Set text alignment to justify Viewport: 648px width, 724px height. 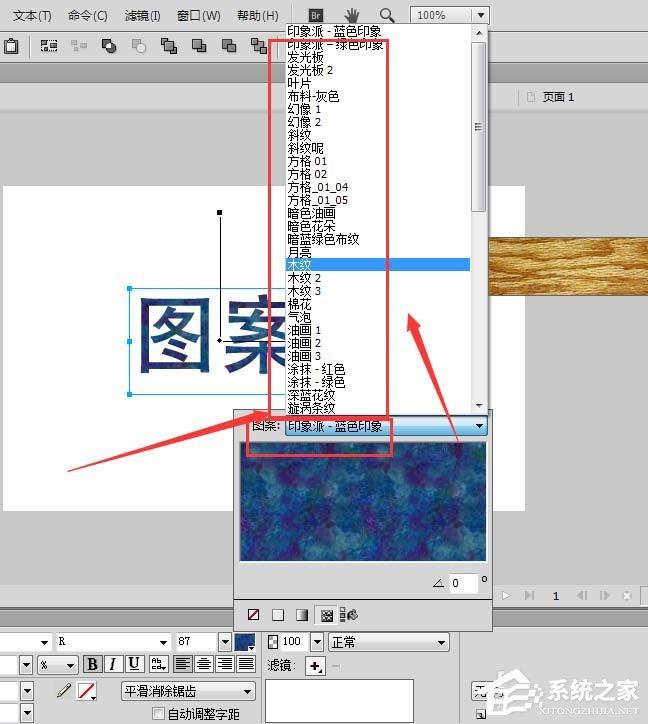[x=246, y=664]
